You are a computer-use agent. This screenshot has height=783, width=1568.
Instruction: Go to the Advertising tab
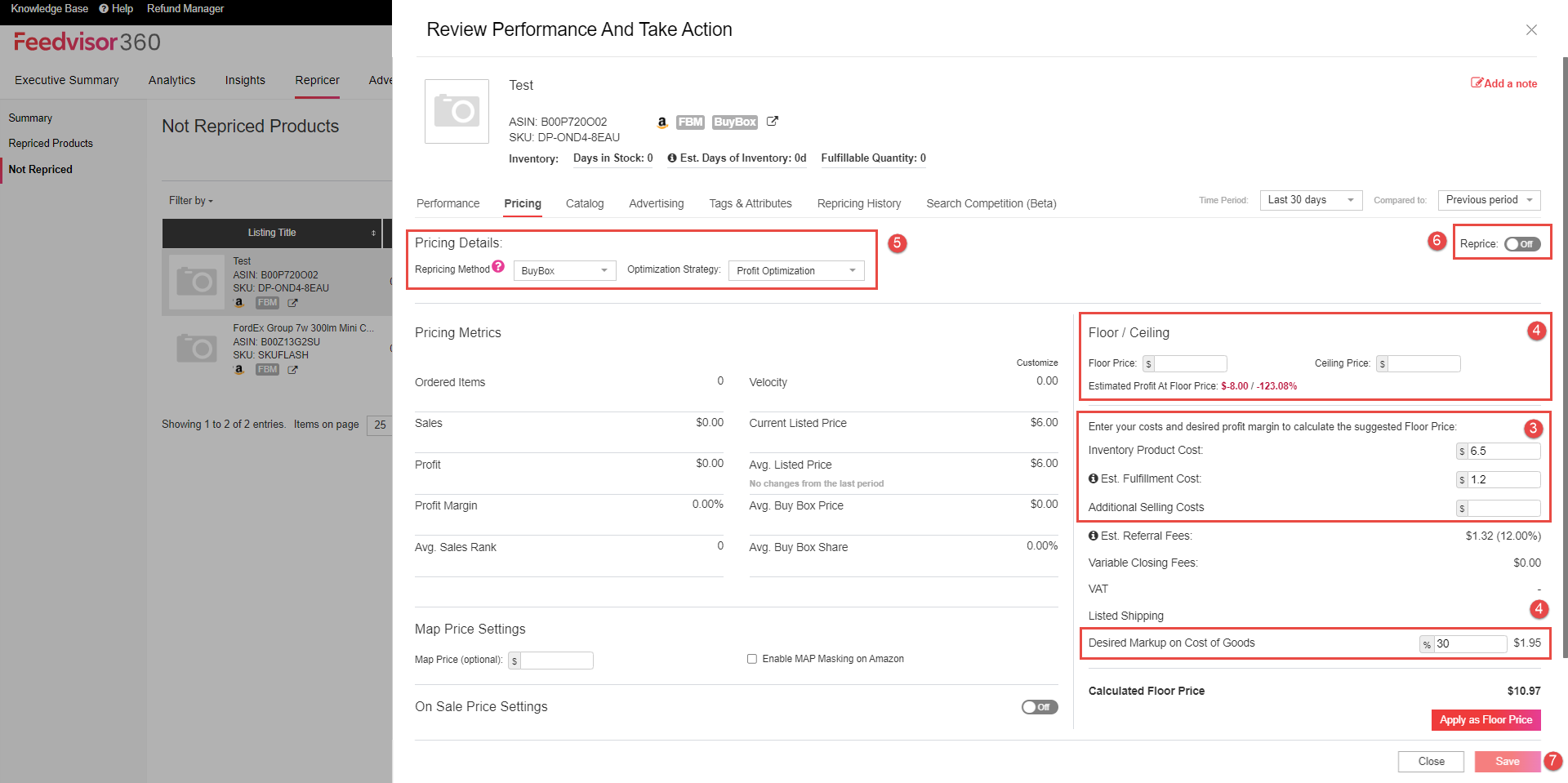point(657,203)
